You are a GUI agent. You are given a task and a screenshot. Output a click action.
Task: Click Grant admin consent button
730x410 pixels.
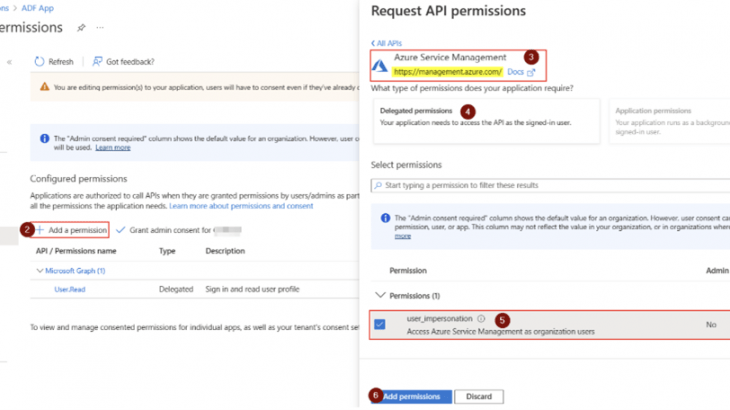[x=179, y=230]
